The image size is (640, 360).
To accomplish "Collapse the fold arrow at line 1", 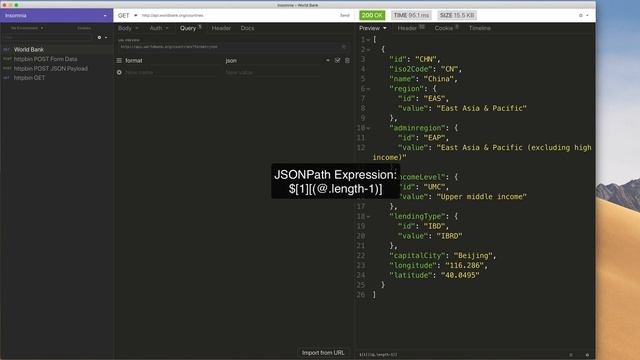I will [x=368, y=40].
